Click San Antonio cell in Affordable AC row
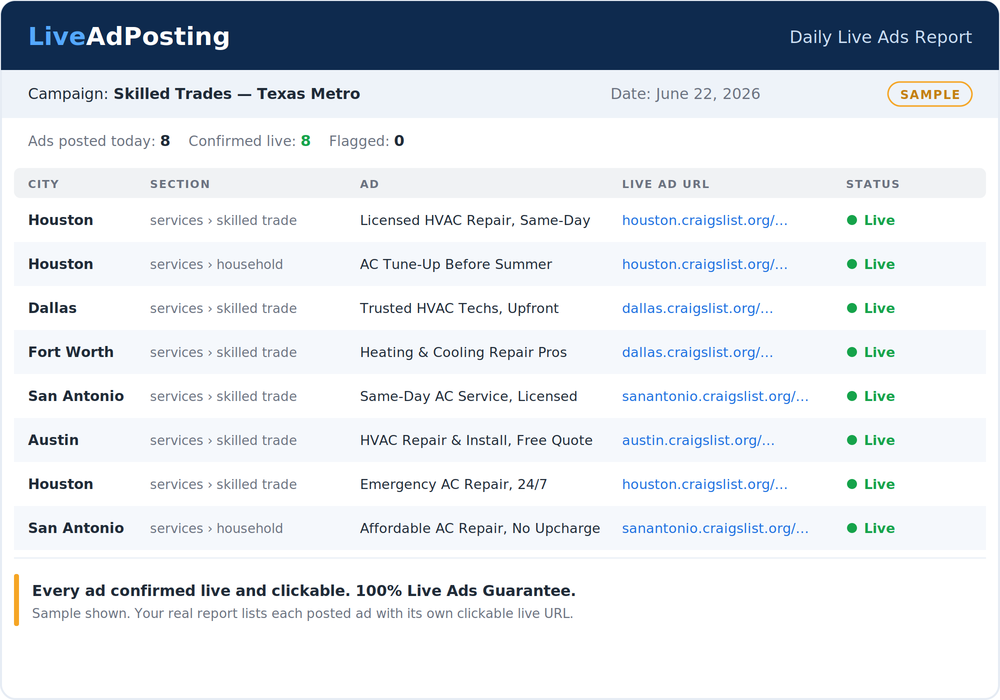 point(76,528)
